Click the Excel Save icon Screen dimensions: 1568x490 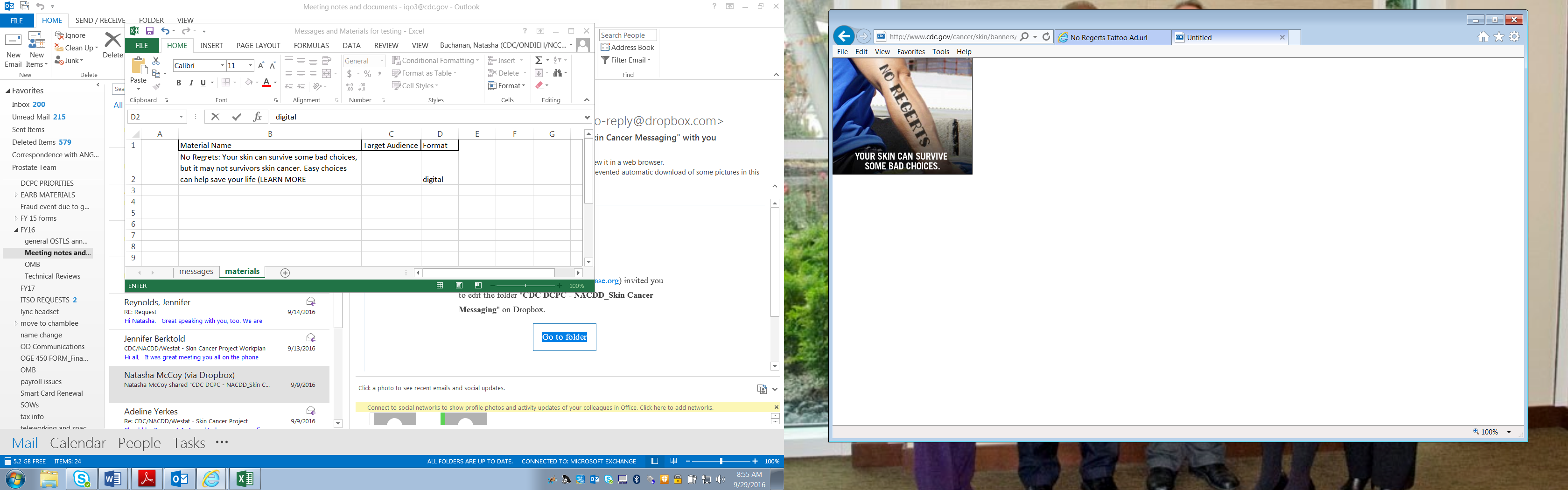tap(149, 31)
